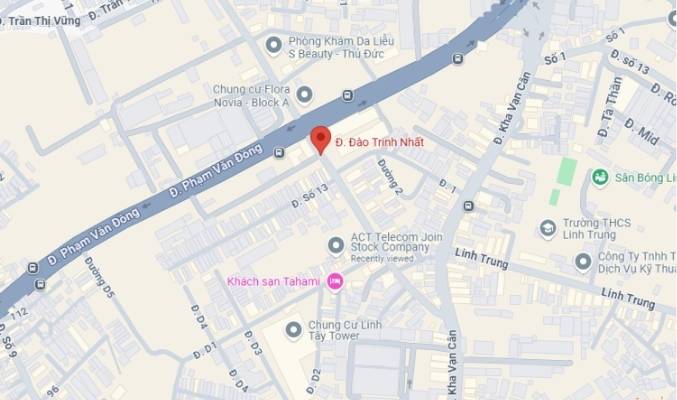Click the Trường THCS Linh Trung school icon
The height and width of the screenshot is (400, 677).
(x=547, y=229)
